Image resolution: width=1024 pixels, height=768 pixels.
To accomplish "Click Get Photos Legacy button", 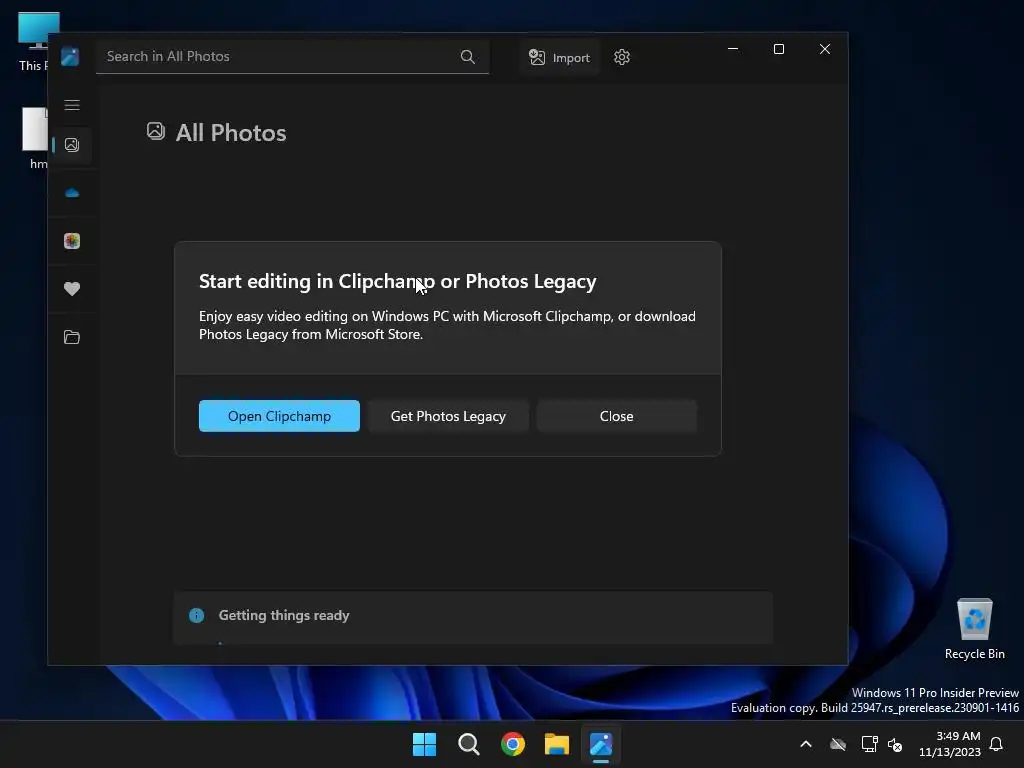I will (448, 416).
